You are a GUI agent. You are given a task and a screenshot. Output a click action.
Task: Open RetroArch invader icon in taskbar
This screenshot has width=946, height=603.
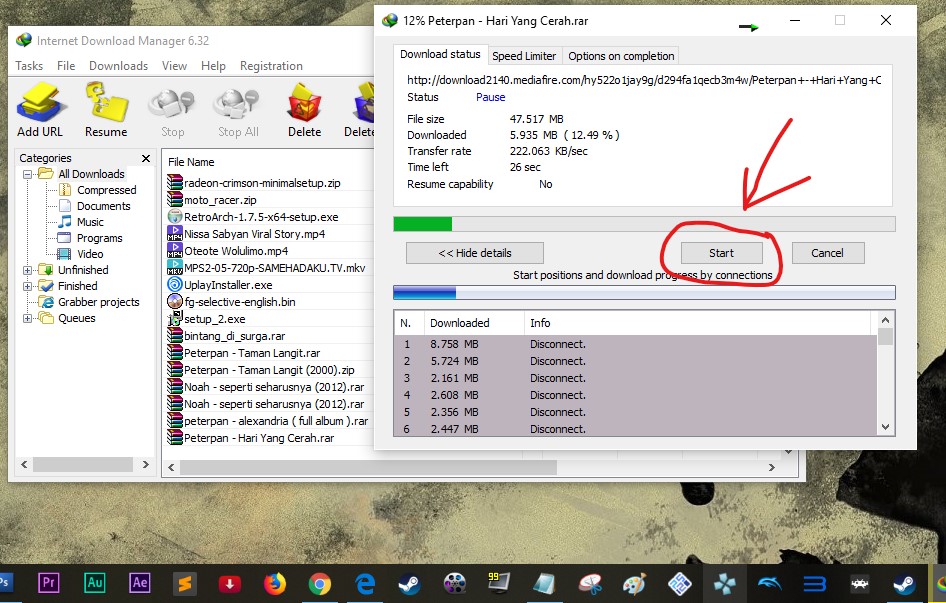point(859,584)
